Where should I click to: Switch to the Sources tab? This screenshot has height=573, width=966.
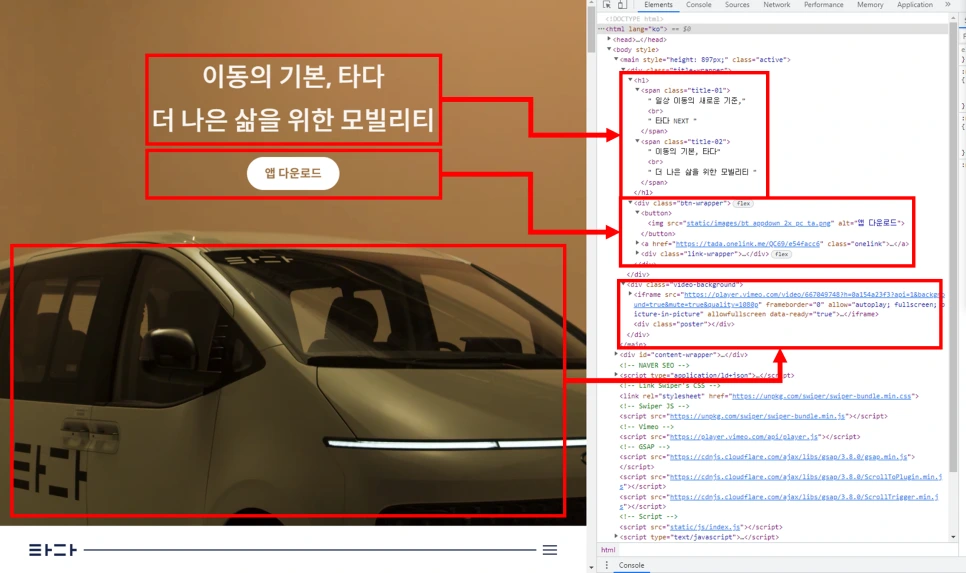click(737, 4)
